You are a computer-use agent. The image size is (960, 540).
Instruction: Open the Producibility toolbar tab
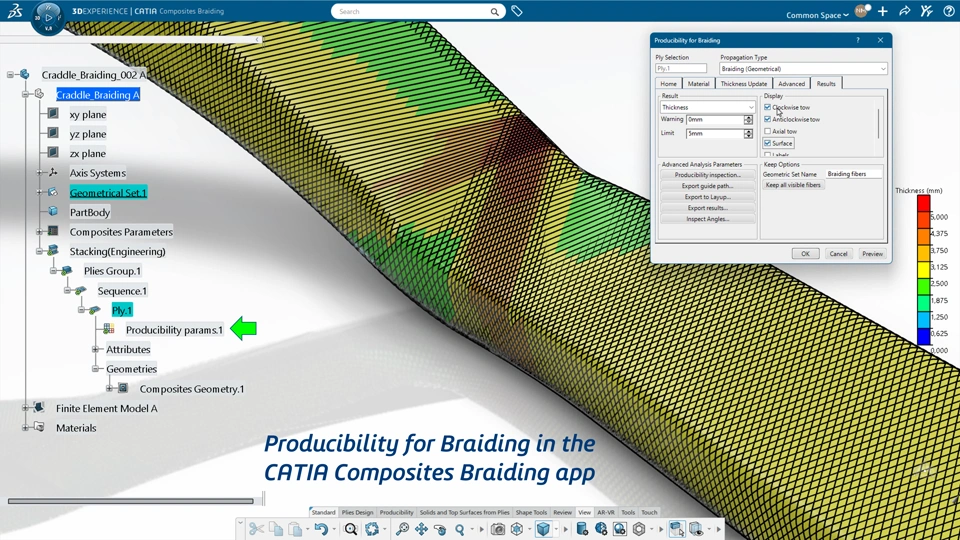[x=397, y=512]
